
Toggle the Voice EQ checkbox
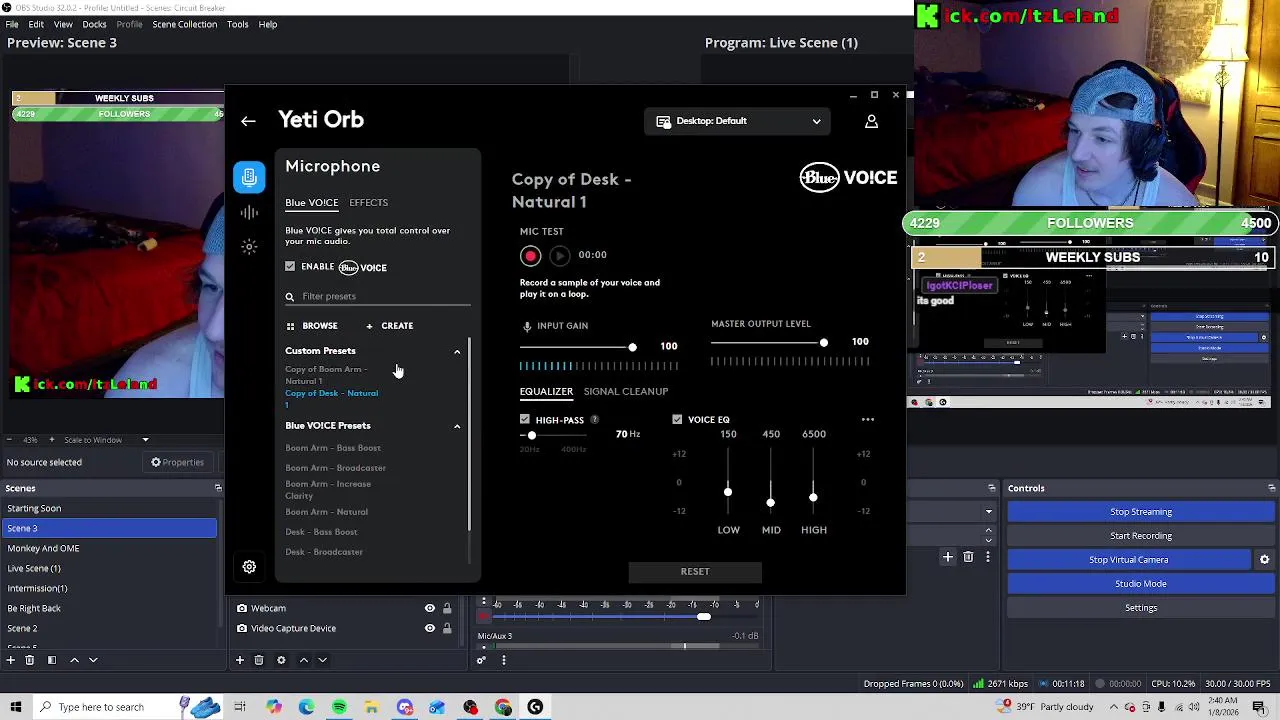point(677,420)
